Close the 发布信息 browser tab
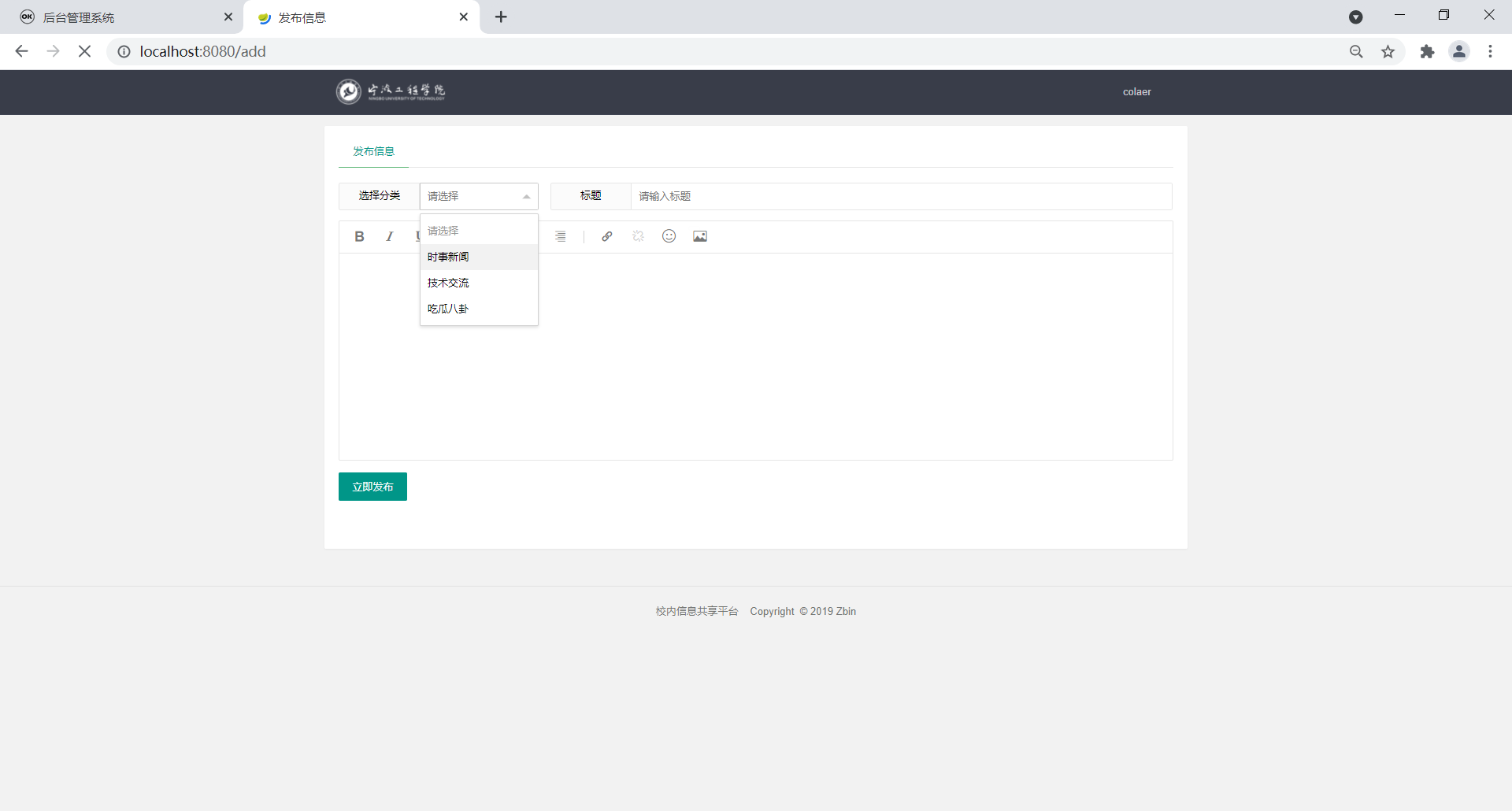 pos(464,17)
